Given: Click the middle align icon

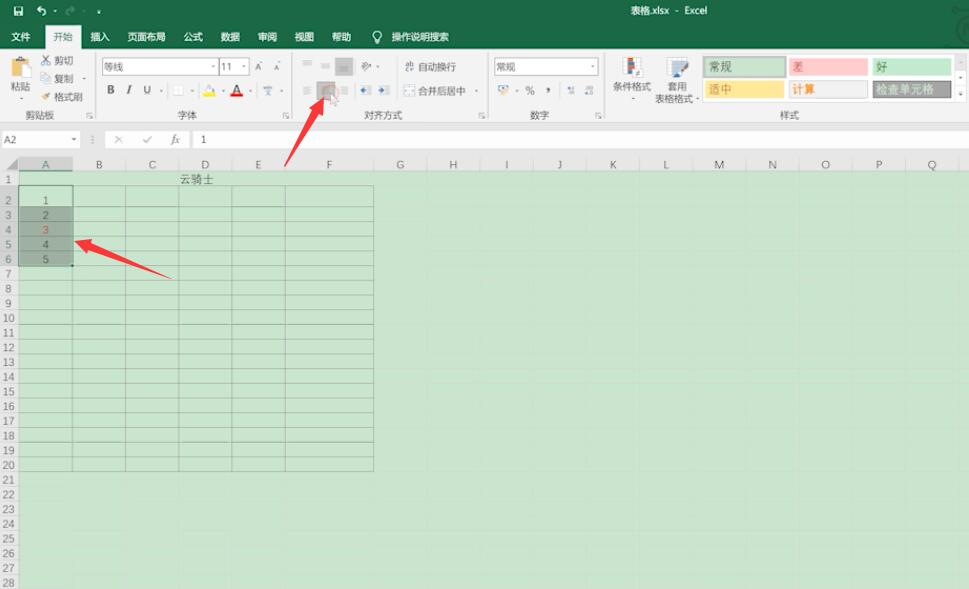Looking at the screenshot, I should pos(326,66).
